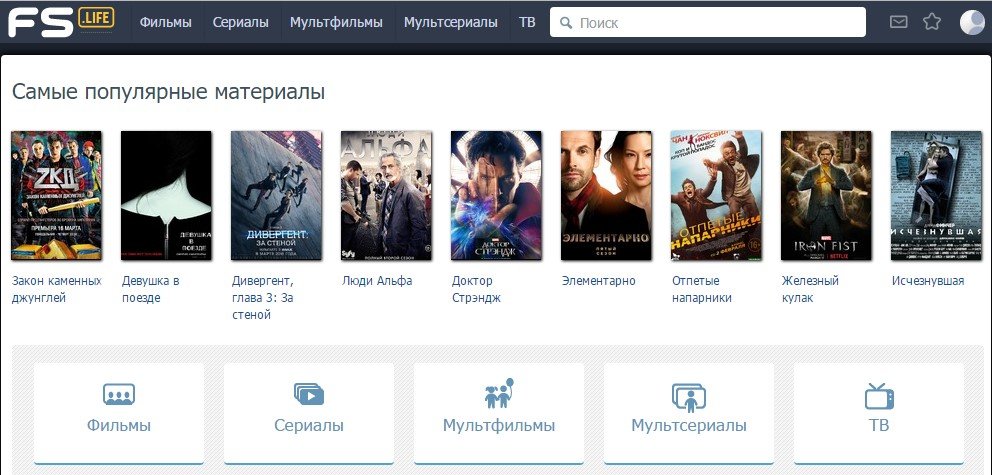Open ТВ in the top navigation

click(x=527, y=23)
